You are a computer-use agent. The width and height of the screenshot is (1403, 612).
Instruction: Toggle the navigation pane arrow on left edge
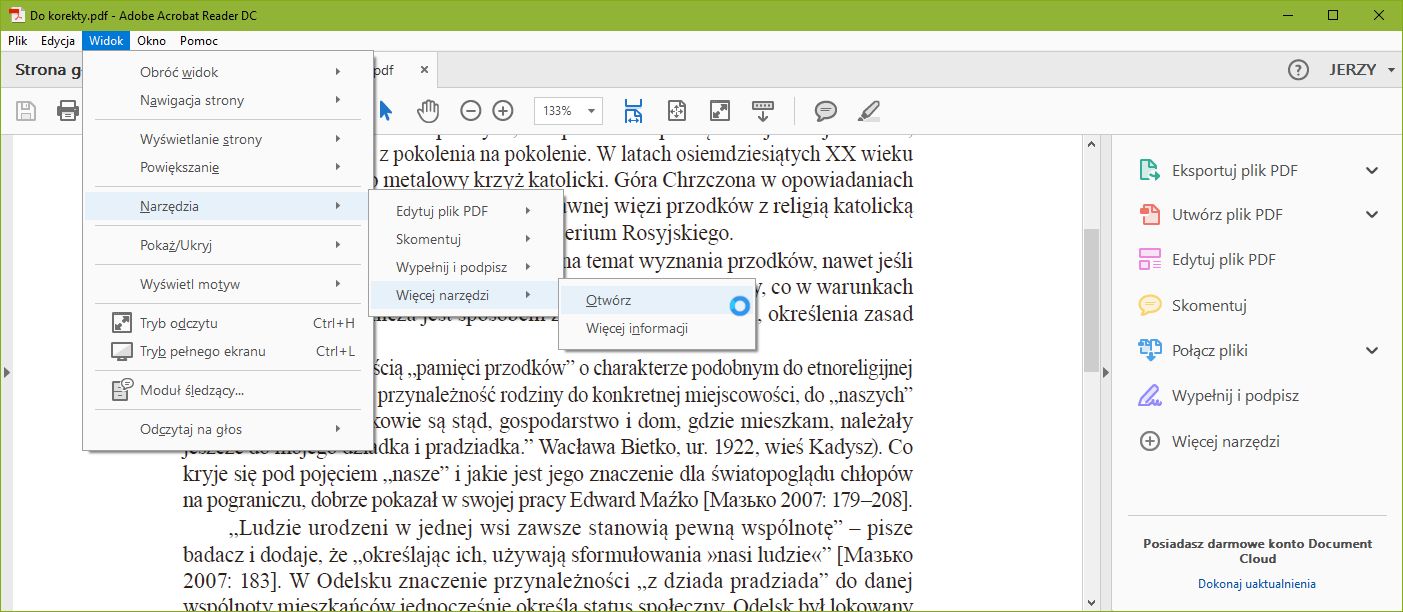click(x=7, y=371)
